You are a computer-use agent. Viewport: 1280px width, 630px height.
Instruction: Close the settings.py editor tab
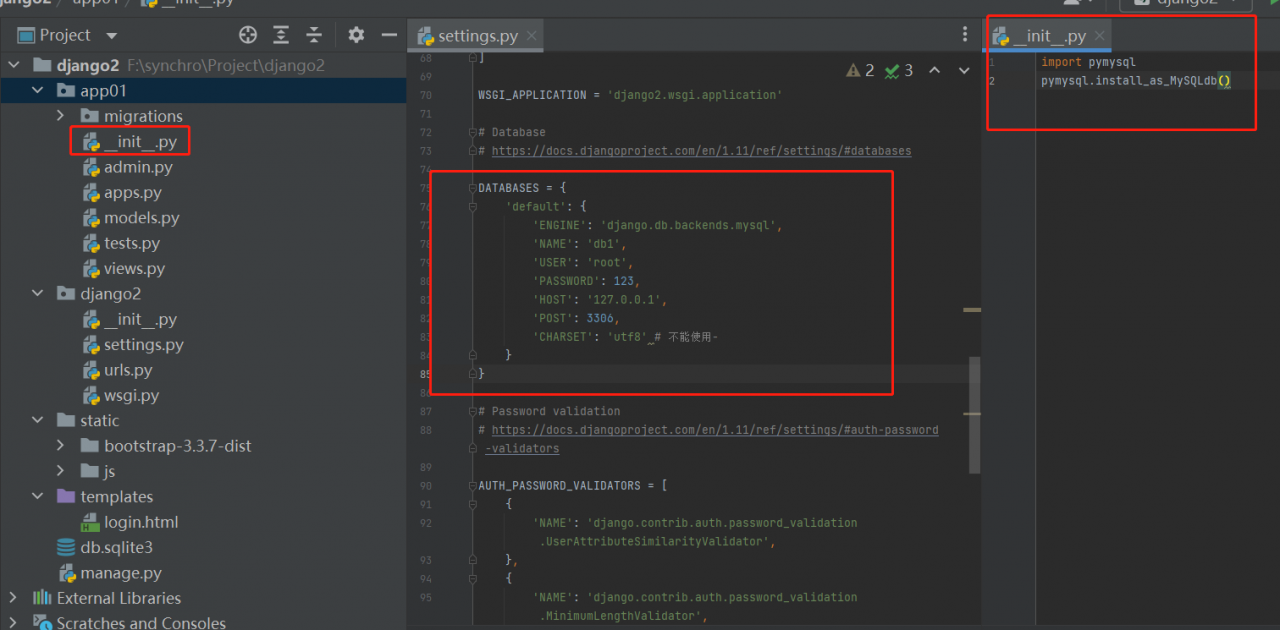pyautogui.click(x=532, y=36)
